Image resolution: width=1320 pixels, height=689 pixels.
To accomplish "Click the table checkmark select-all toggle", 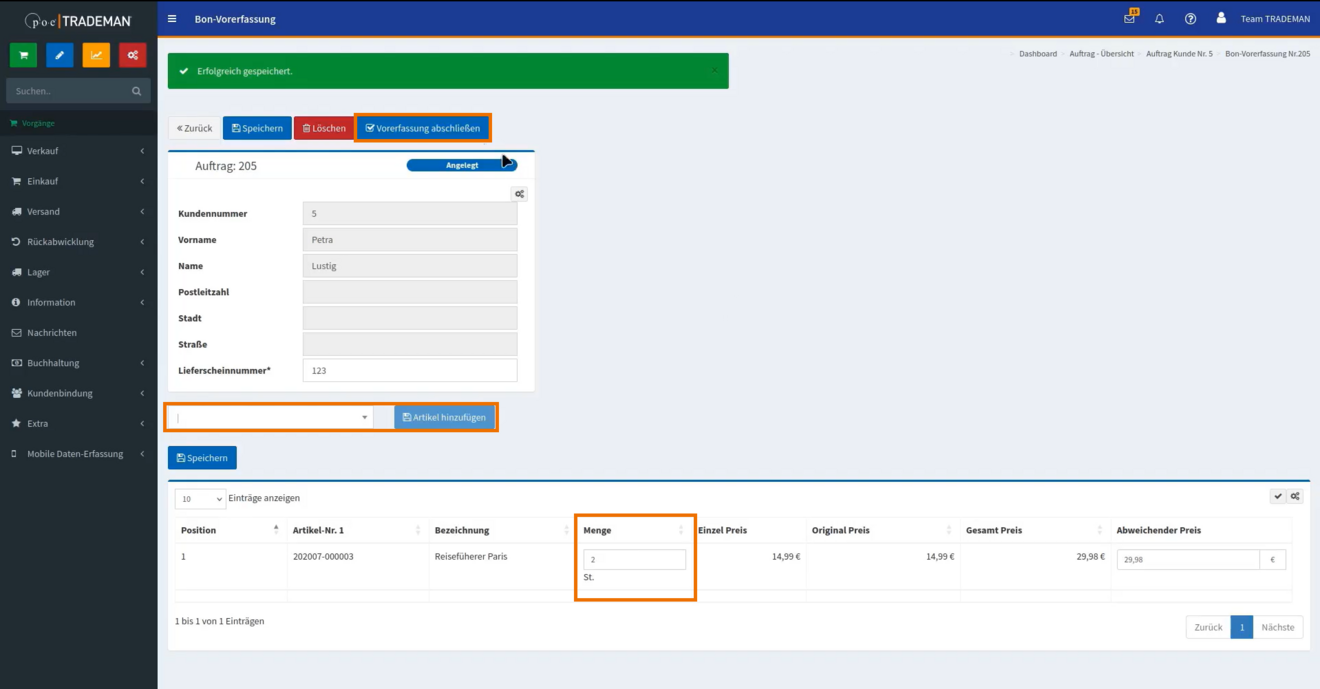I will [x=1278, y=496].
